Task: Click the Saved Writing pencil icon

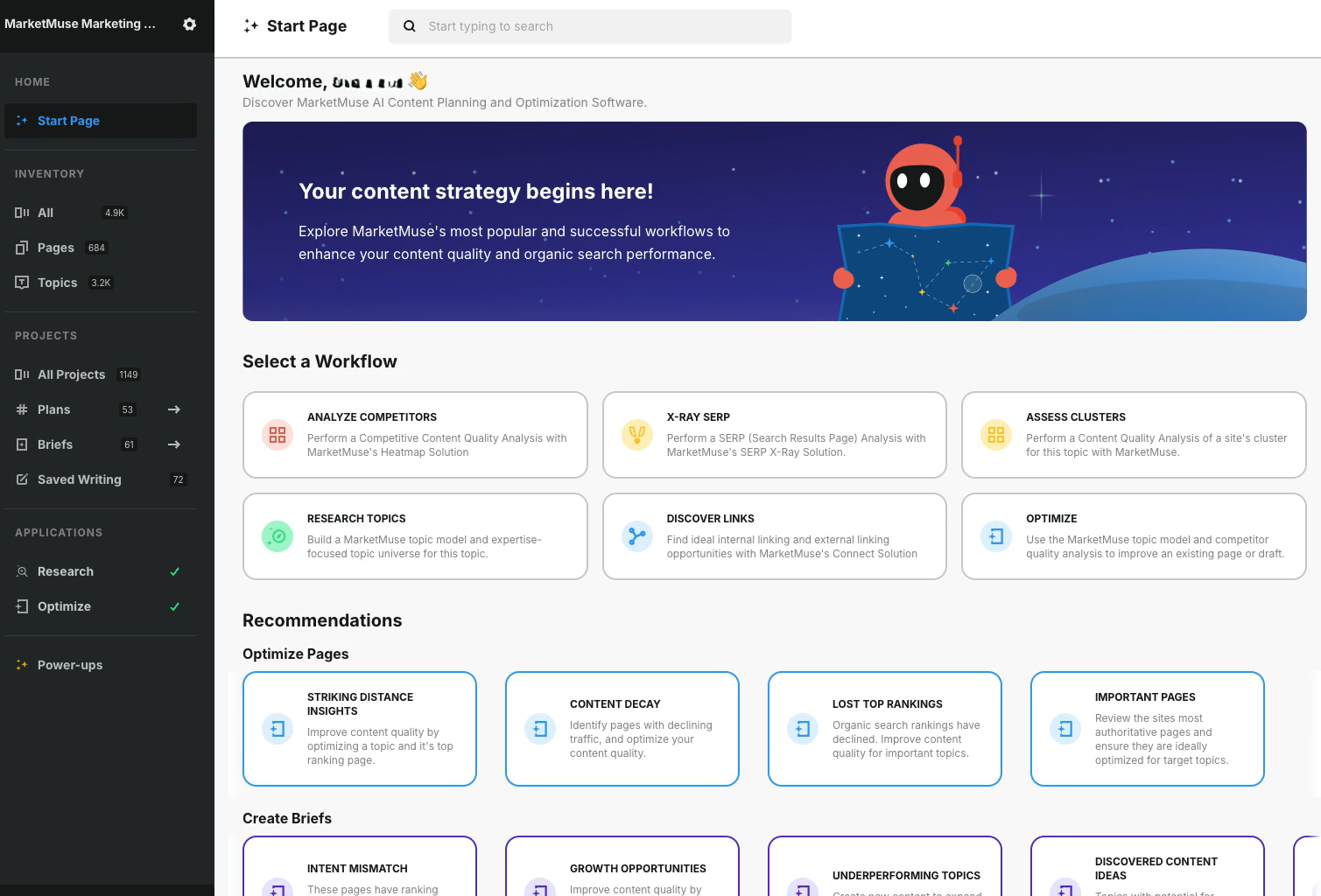Action: tap(22, 479)
